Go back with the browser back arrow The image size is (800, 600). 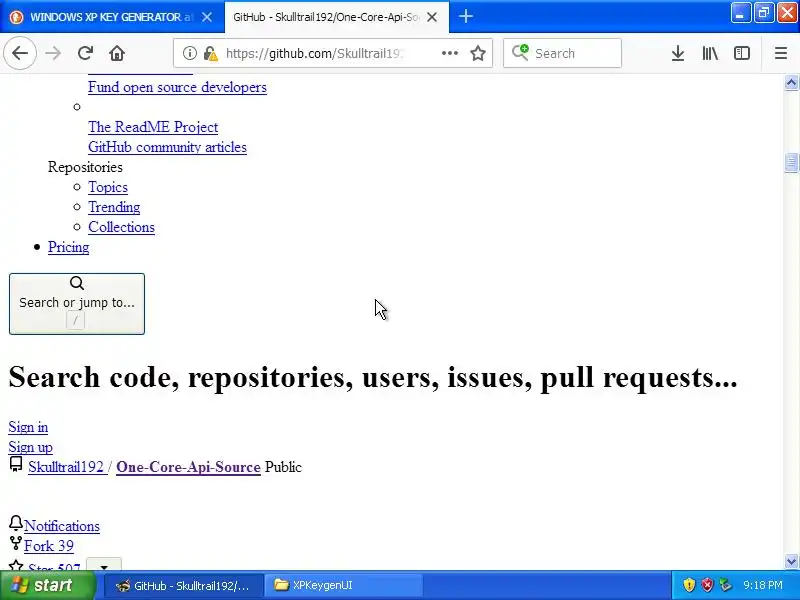[20, 53]
